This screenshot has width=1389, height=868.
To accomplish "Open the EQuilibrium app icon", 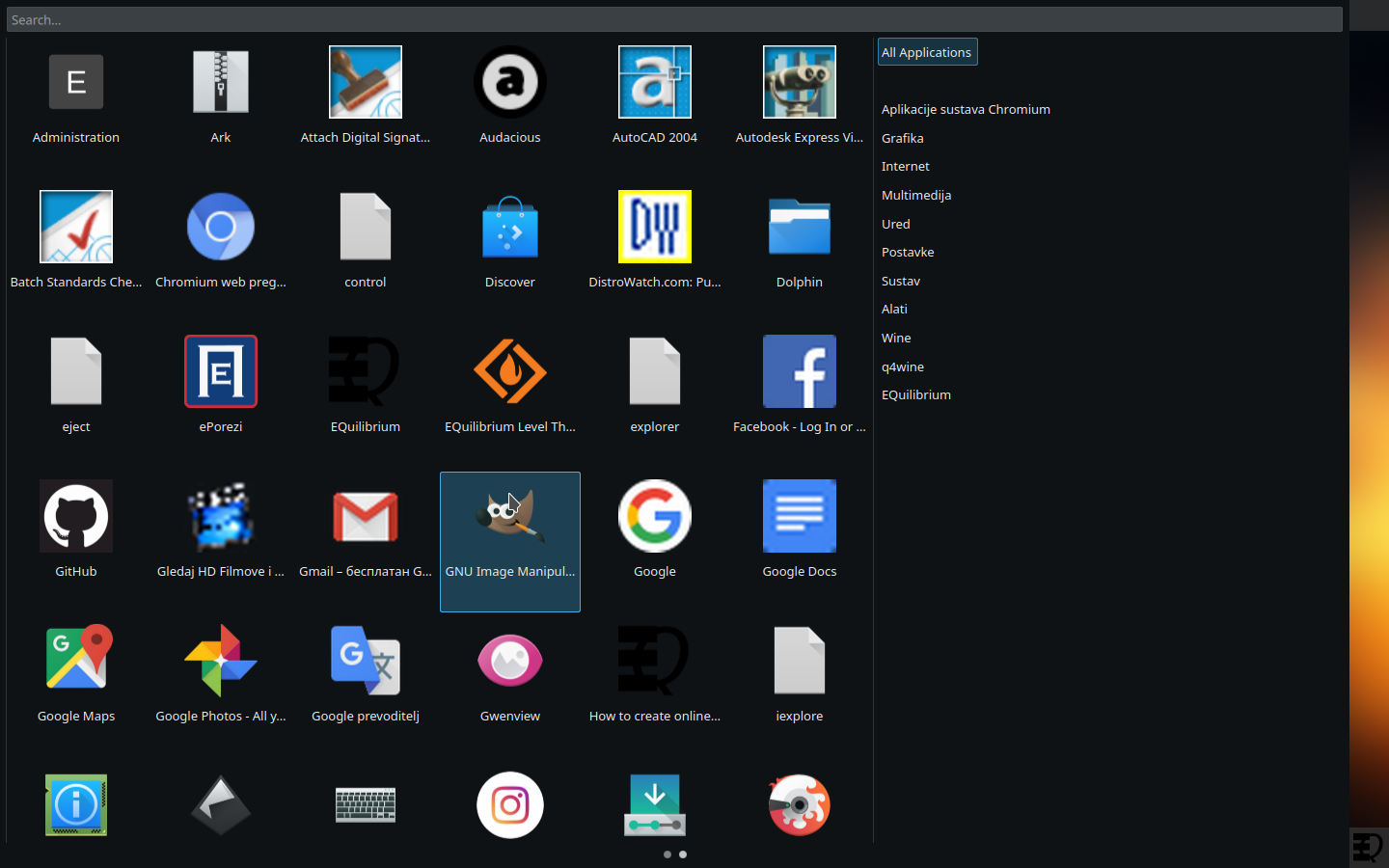I will [x=366, y=385].
